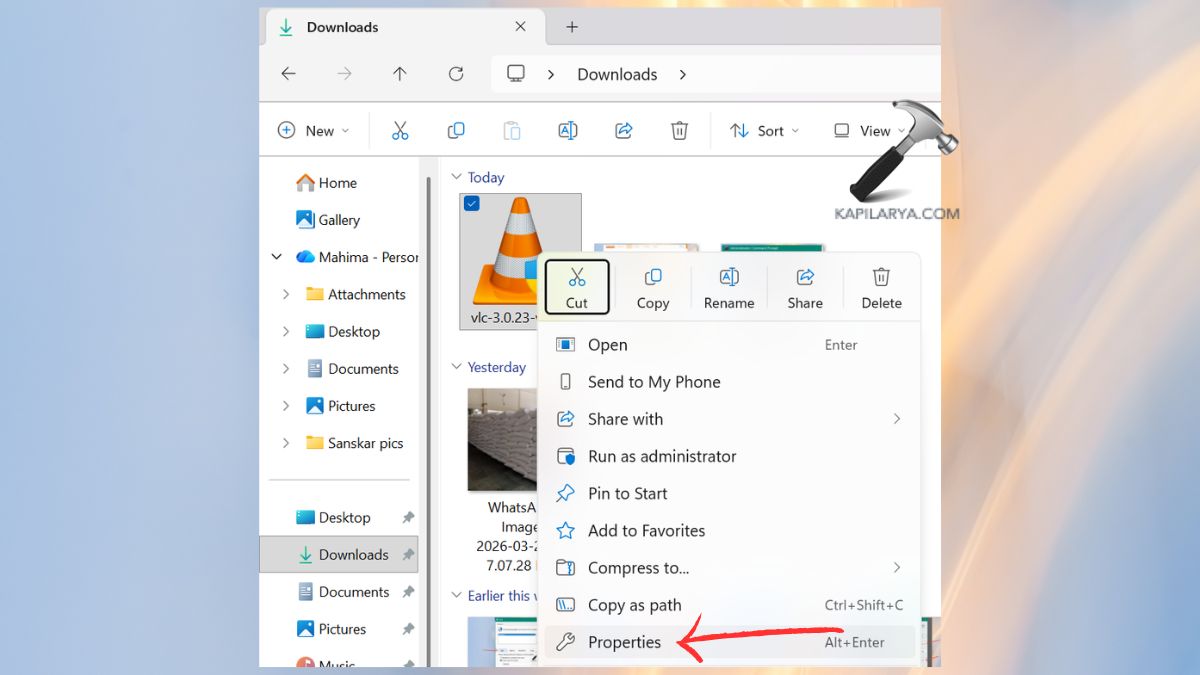The height and width of the screenshot is (675, 1200).
Task: Click Downloads in the address bar breadcrumb
Action: 617,73
